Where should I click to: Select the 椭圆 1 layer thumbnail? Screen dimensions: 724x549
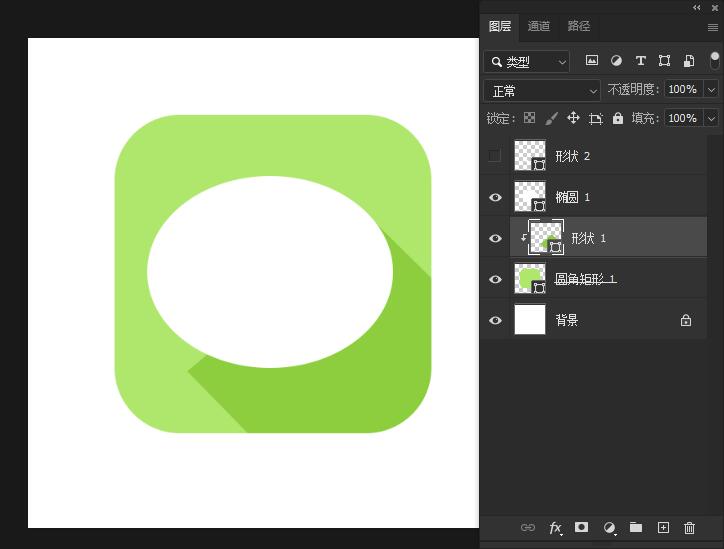point(530,197)
